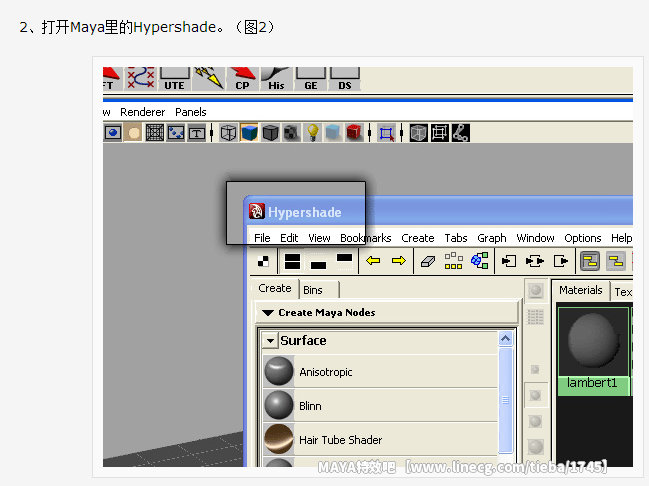
Task: Click the clear graph eraser icon
Action: point(428,261)
